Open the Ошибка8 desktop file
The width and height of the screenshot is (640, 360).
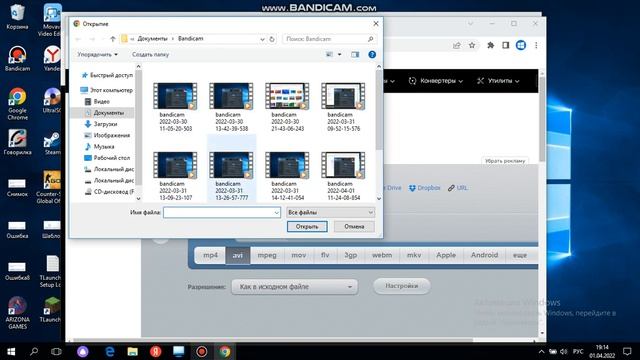click(17, 271)
